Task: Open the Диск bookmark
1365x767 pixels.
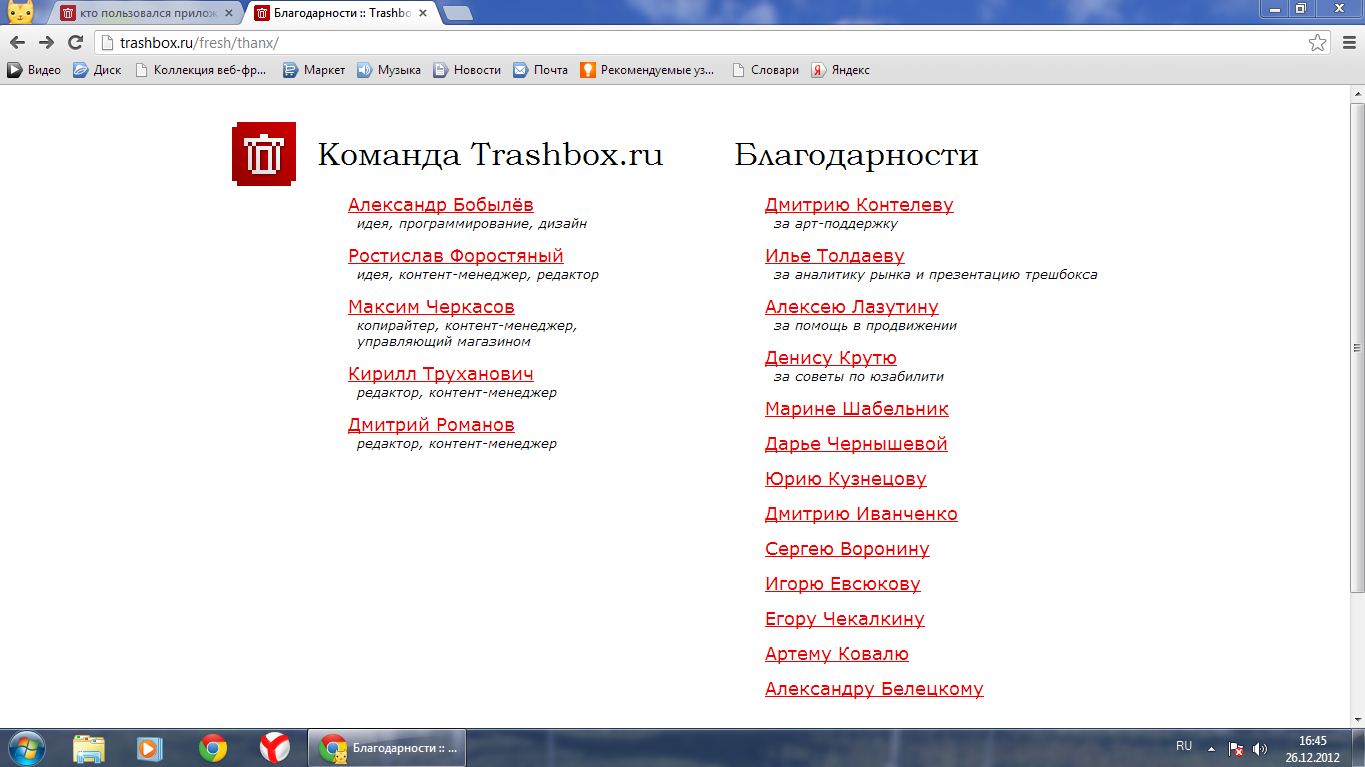Action: point(97,70)
